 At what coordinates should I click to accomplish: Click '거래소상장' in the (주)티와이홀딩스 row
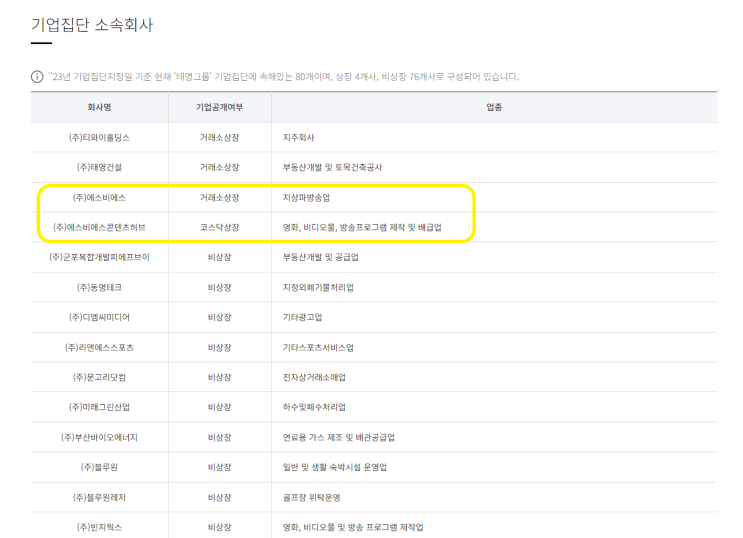[x=219, y=137]
